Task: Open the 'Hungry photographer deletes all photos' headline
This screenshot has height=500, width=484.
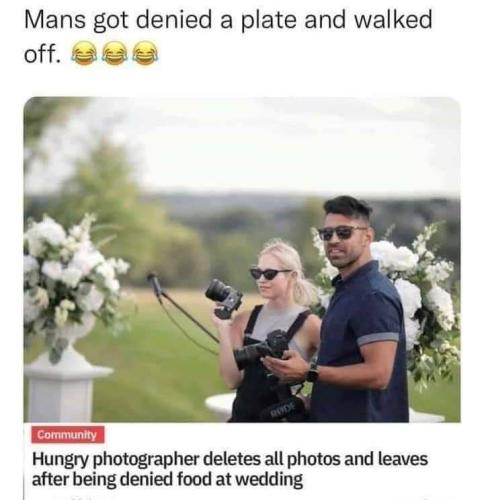Action: point(230,469)
